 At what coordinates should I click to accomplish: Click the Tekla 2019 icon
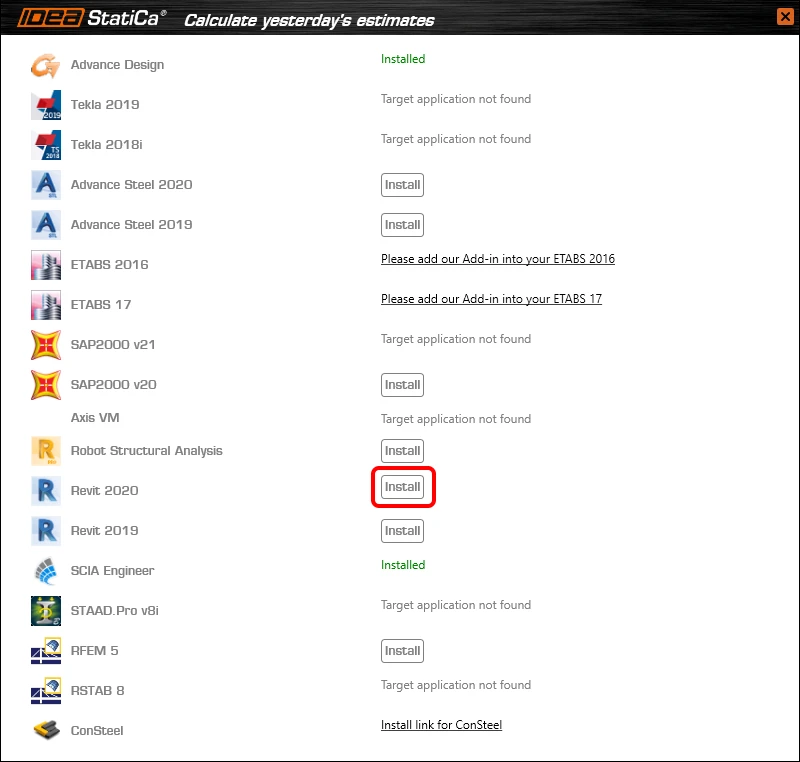[46, 105]
